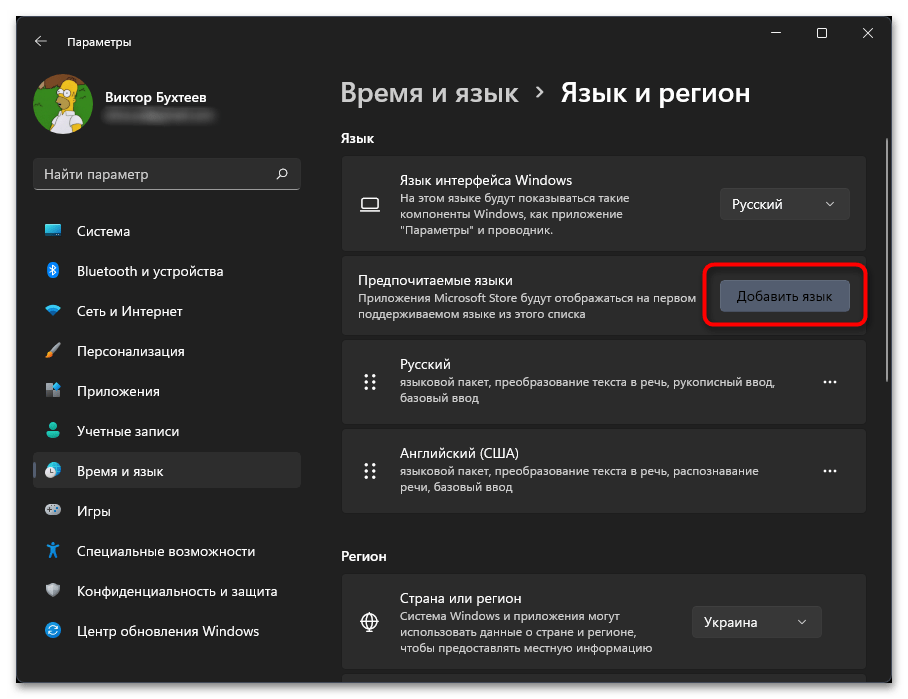The height and width of the screenshot is (699, 908).
Task: Open the Украина country dropdown
Action: (x=756, y=622)
